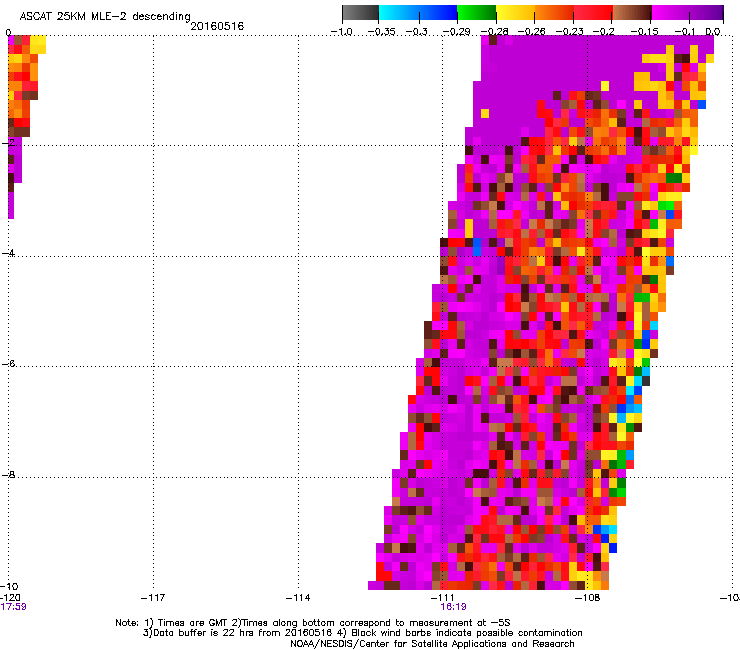The width and height of the screenshot is (740, 650).
Task: Click the latitude axis label '-10'
Action: pyautogui.click(x=9, y=586)
